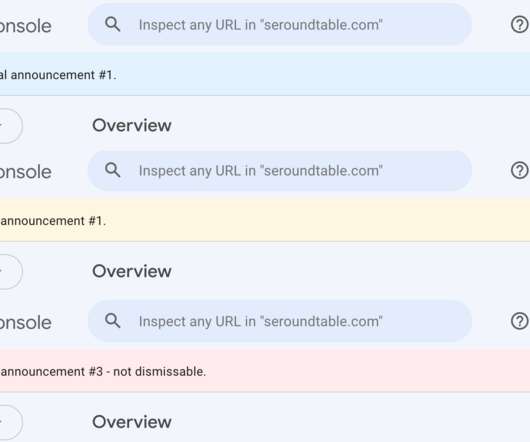The height and width of the screenshot is (442, 530).
Task: Focus the URL inspect field above the blue banner
Action: pos(280,25)
